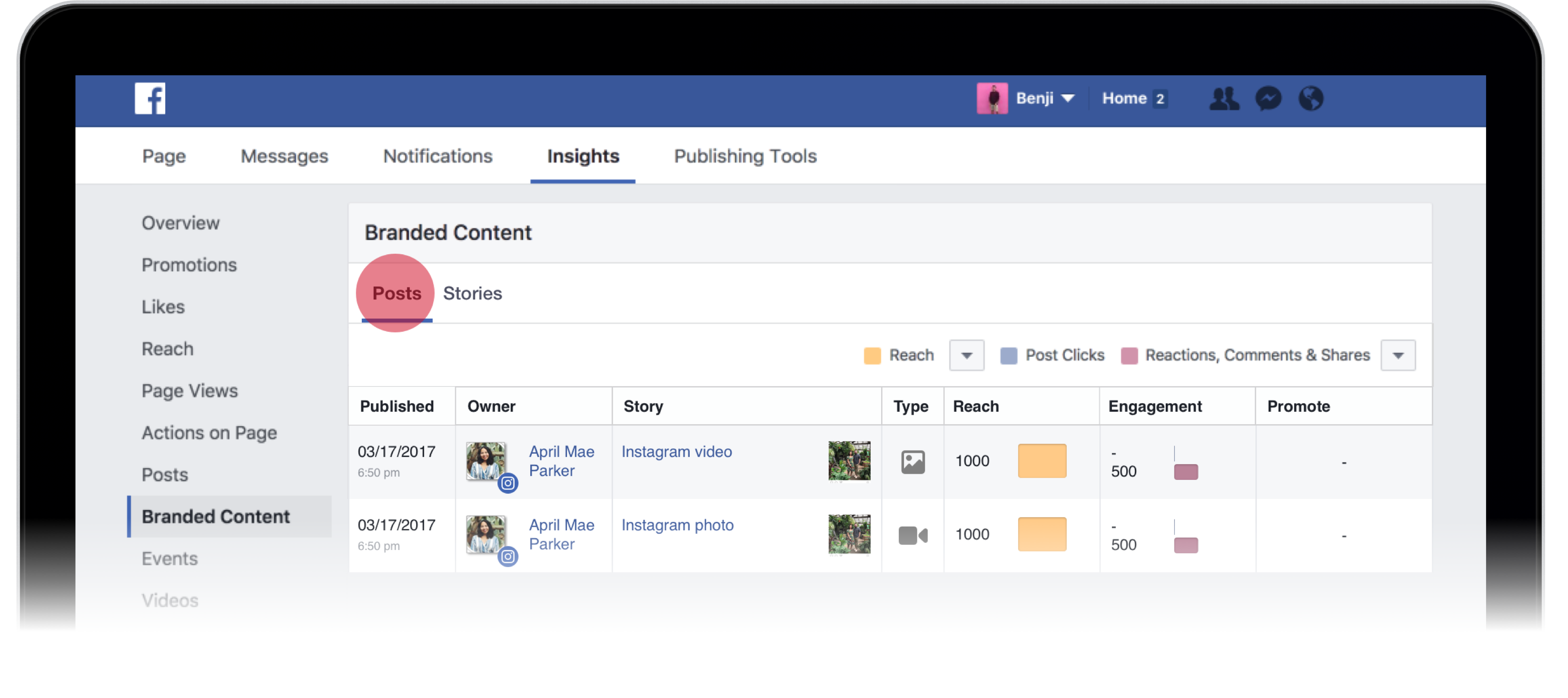This screenshot has width=1568, height=698.
Task: Click the Facebook logo icon
Action: tap(150, 98)
